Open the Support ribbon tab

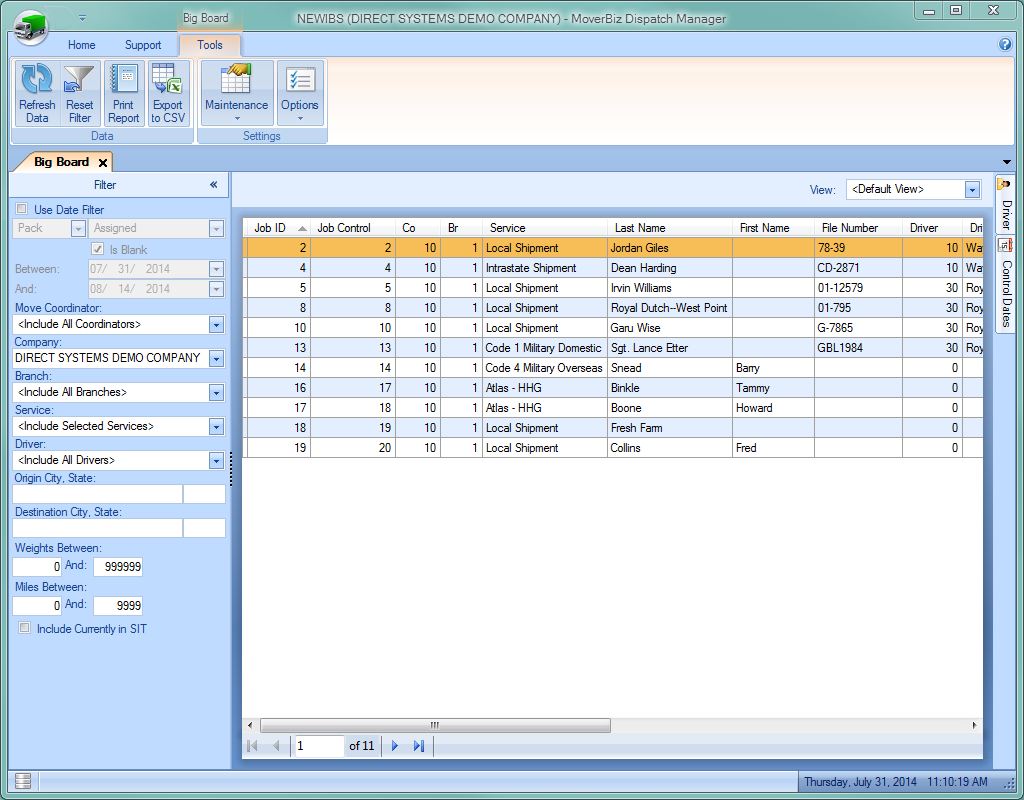pyautogui.click(x=143, y=45)
